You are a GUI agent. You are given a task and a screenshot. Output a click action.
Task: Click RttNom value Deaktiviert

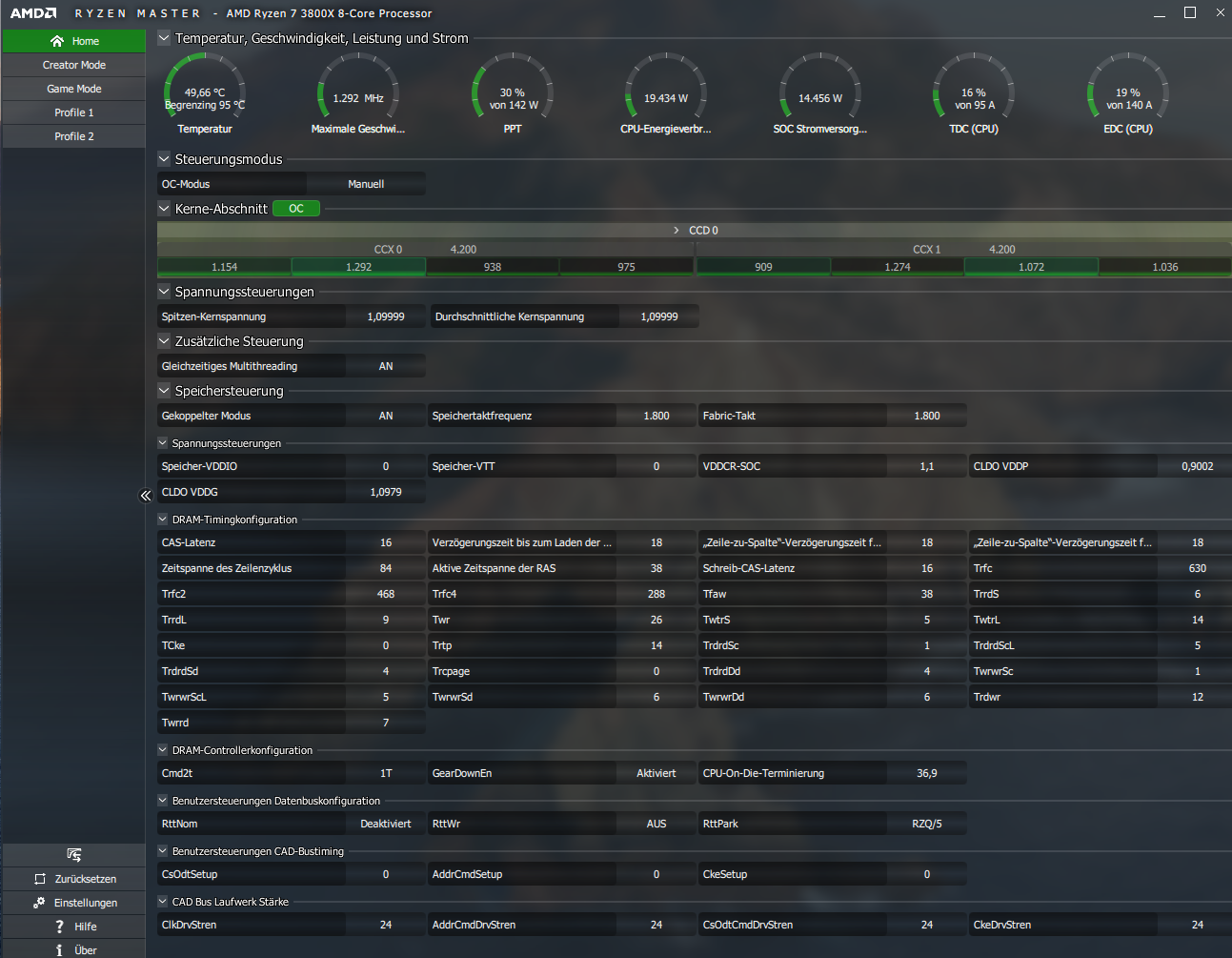(x=386, y=824)
